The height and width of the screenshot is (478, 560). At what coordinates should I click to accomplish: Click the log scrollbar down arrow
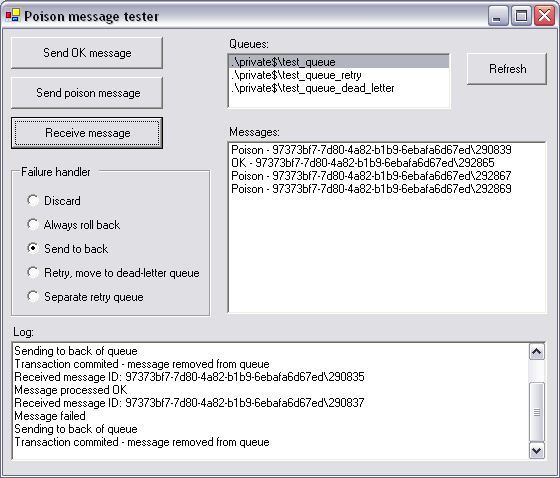coord(536,450)
